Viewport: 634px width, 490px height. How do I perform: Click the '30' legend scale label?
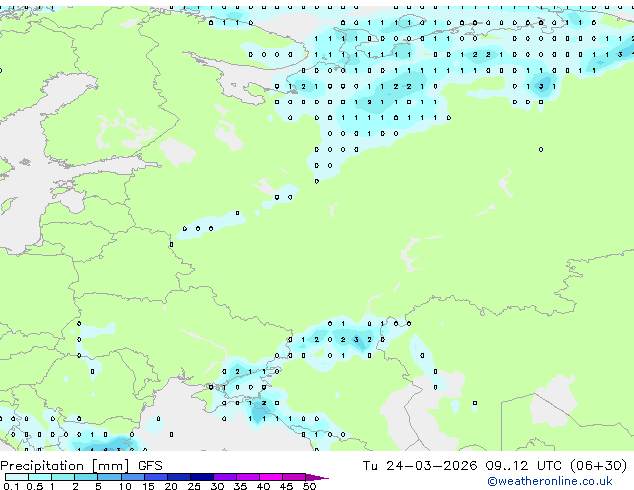coord(217,486)
